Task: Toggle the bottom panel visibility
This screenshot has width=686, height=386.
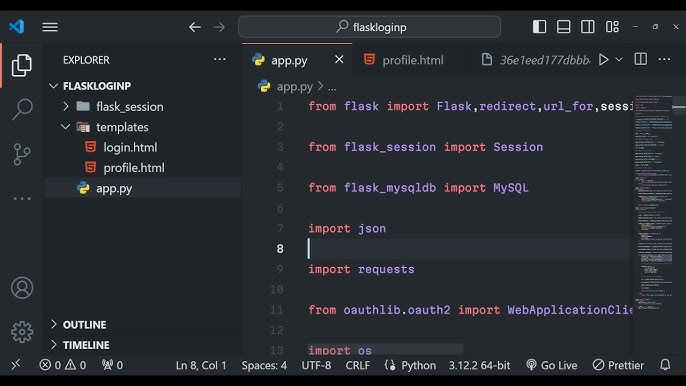Action: 563,27
